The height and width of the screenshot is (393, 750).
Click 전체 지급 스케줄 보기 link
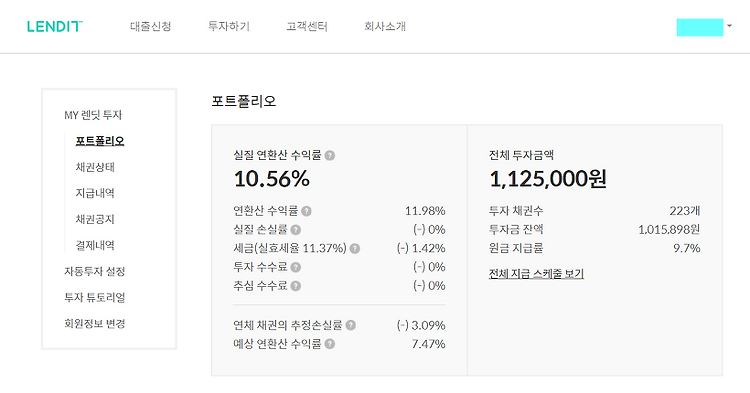pos(536,274)
